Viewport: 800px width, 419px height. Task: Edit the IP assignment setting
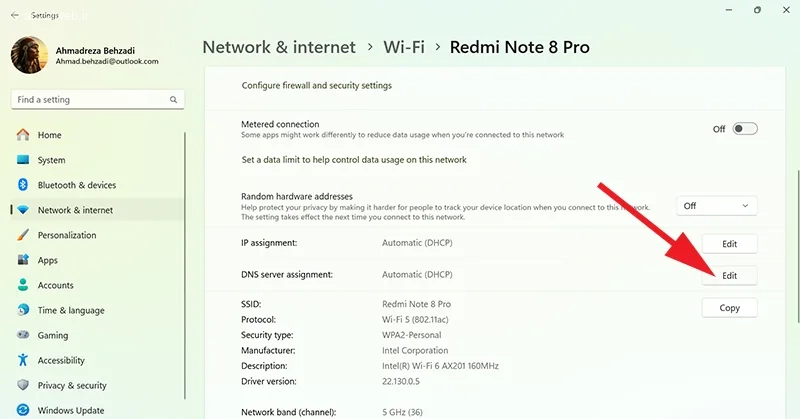(x=730, y=244)
